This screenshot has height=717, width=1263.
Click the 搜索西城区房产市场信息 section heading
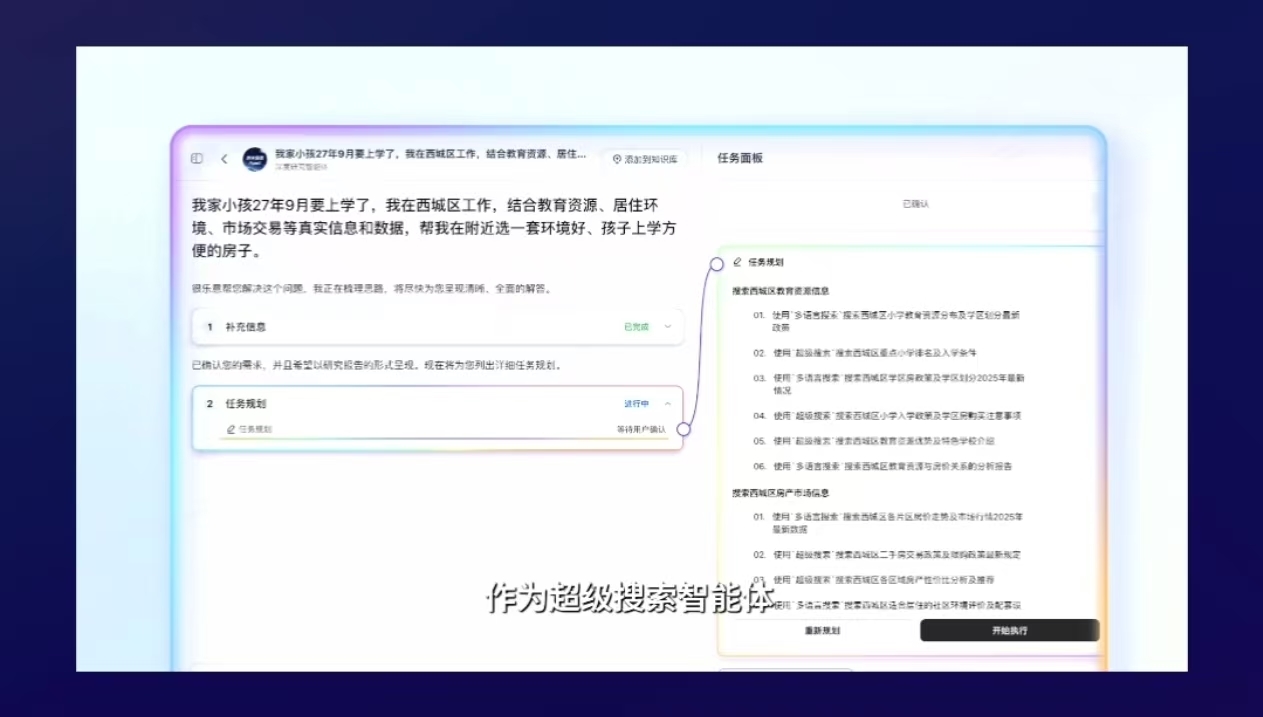780,493
